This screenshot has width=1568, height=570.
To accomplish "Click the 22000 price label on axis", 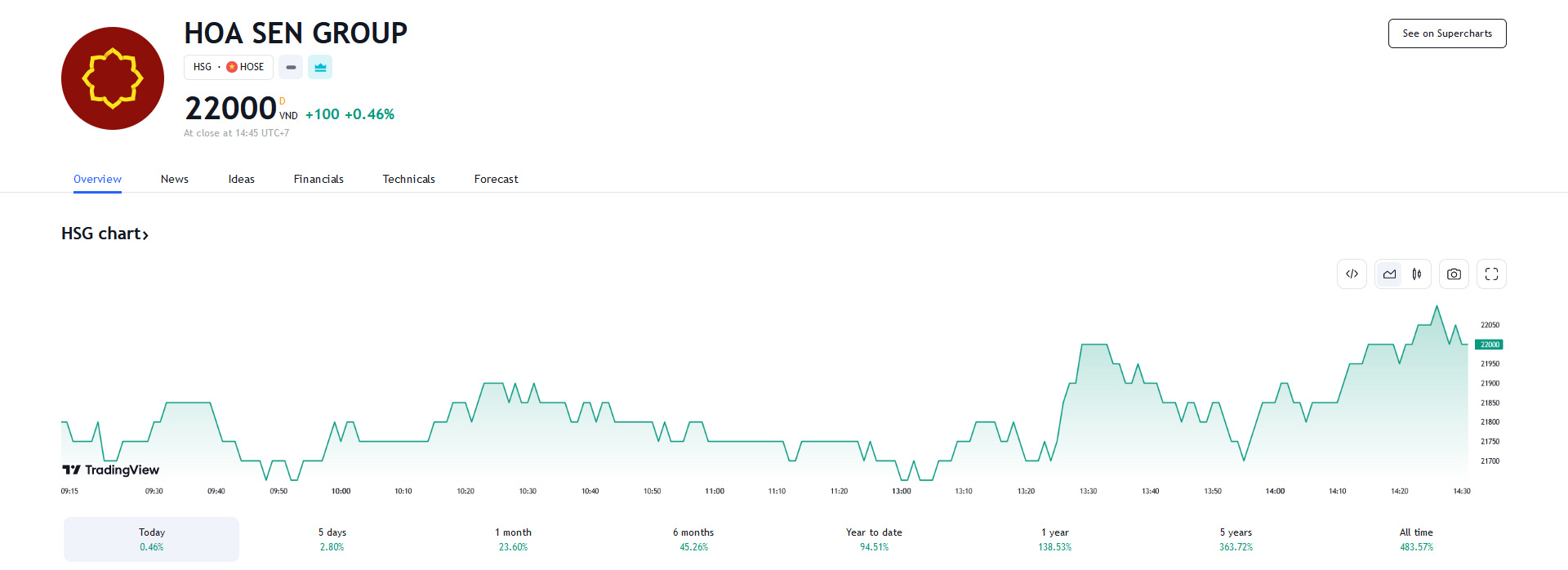I will (x=1489, y=345).
